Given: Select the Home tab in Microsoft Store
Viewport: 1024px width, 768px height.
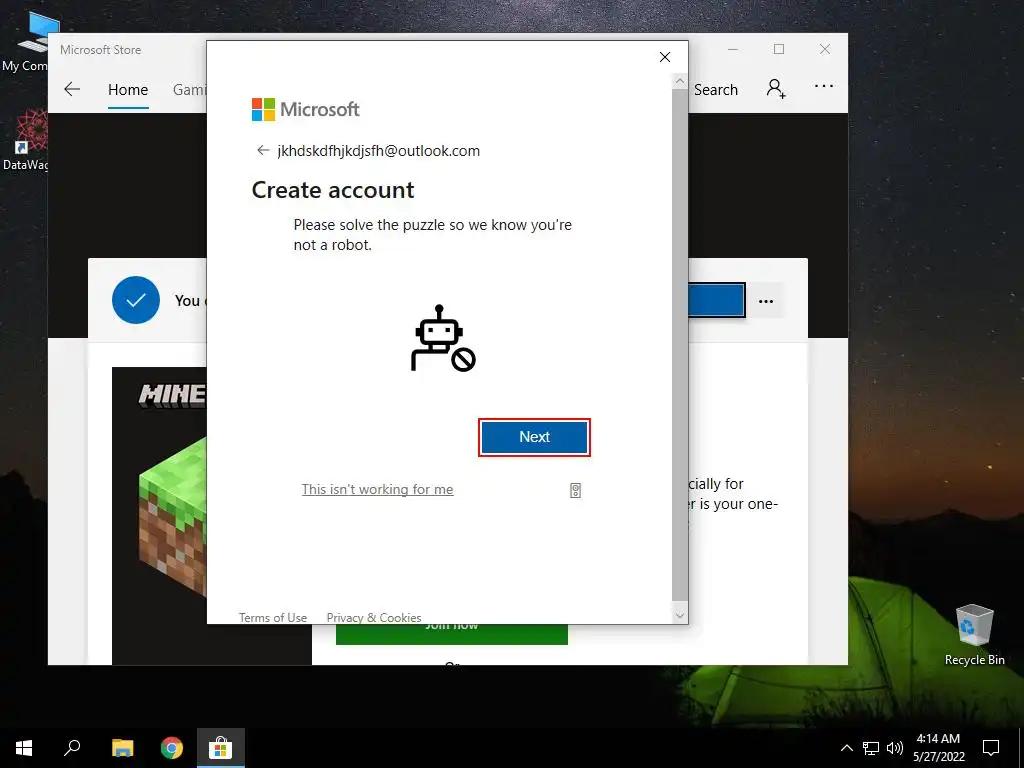Looking at the screenshot, I should coord(128,89).
